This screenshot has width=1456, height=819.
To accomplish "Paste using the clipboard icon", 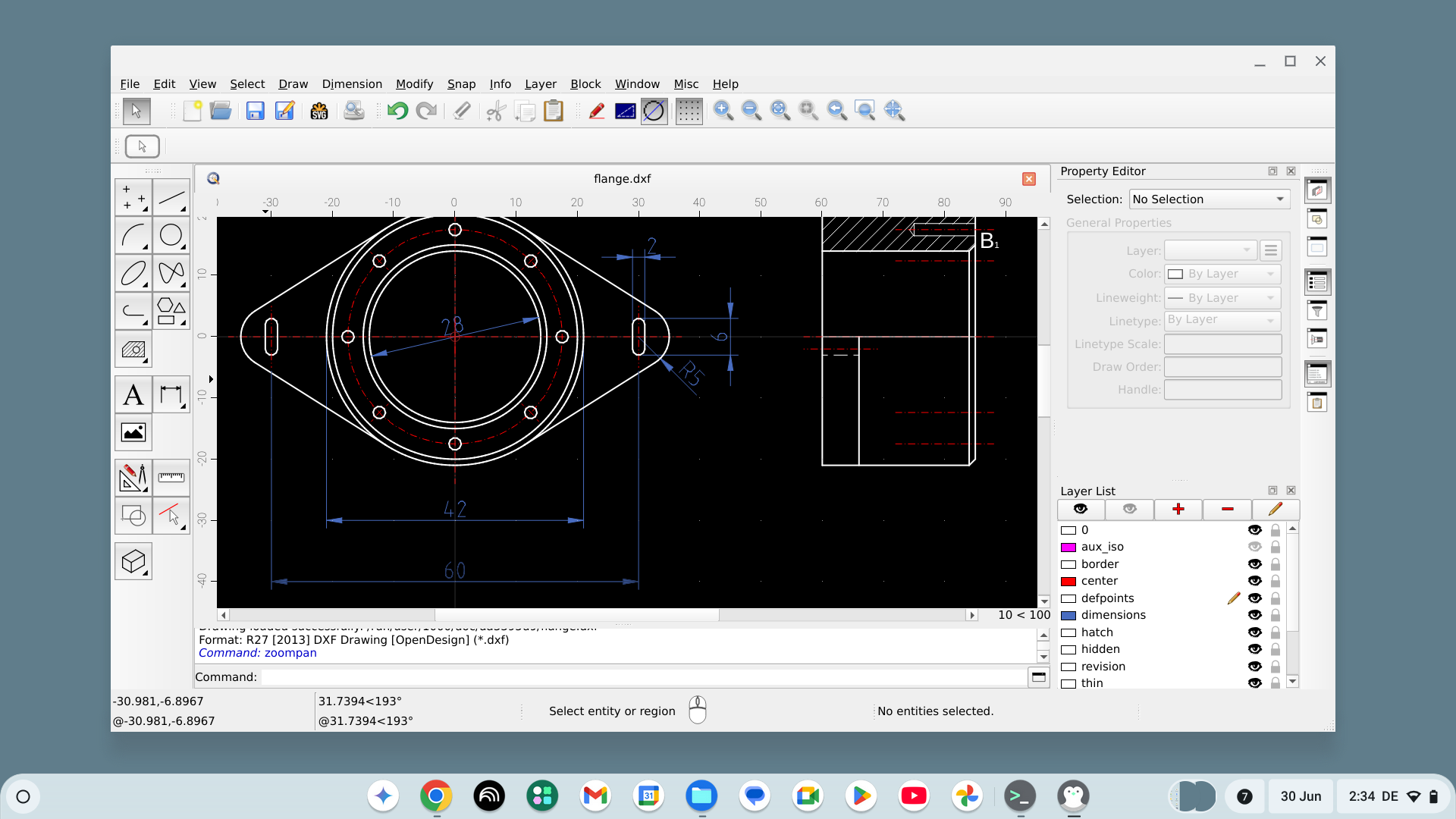I will [x=554, y=111].
